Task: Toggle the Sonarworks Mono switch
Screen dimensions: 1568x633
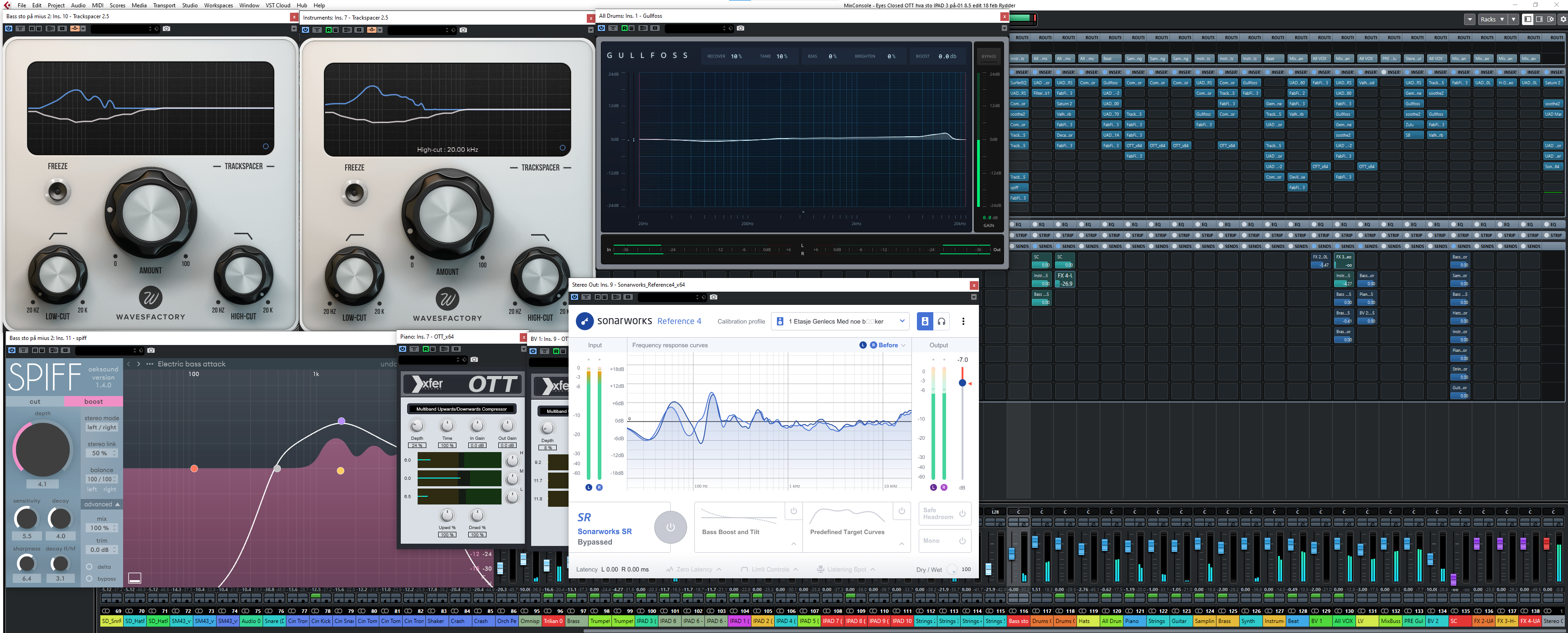Action: coord(962,540)
